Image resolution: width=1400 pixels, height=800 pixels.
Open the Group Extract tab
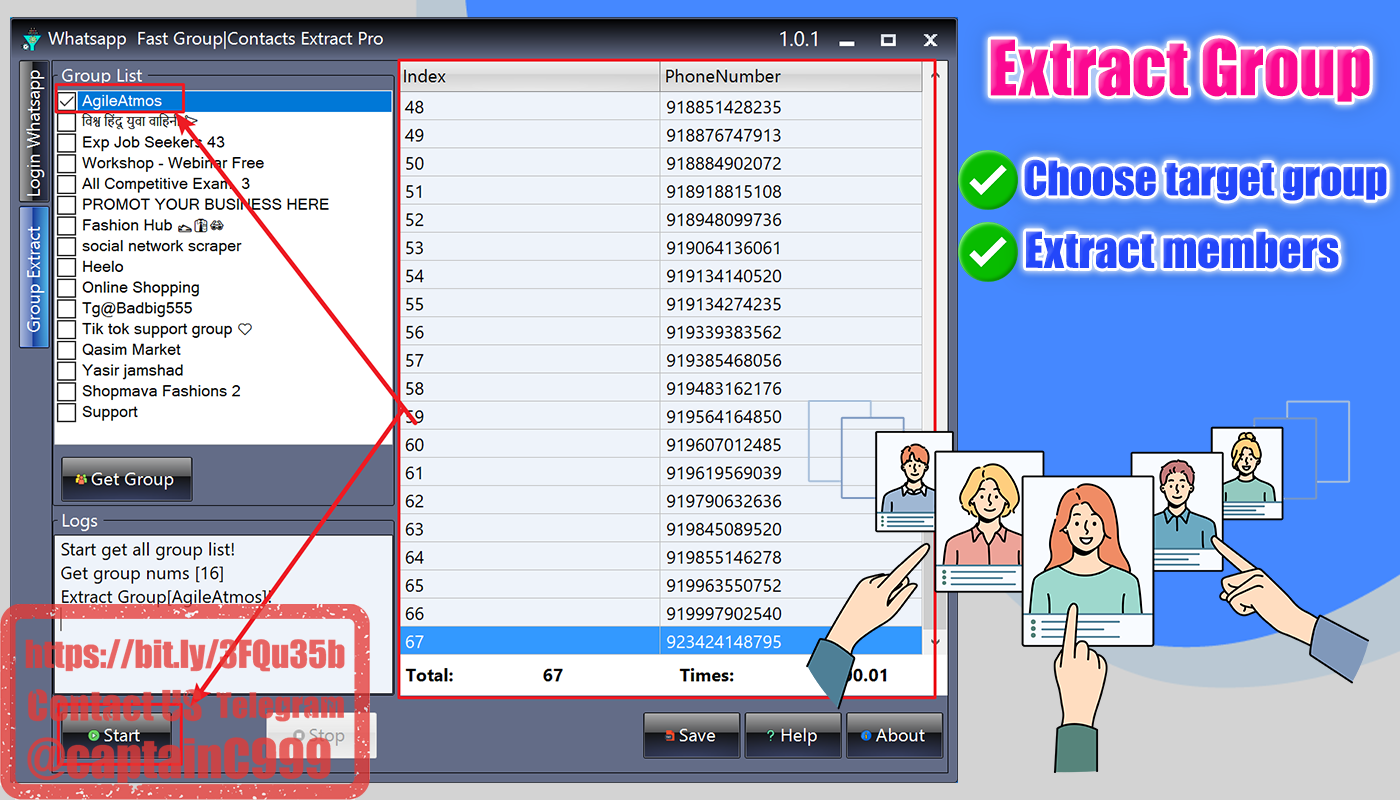(34, 278)
